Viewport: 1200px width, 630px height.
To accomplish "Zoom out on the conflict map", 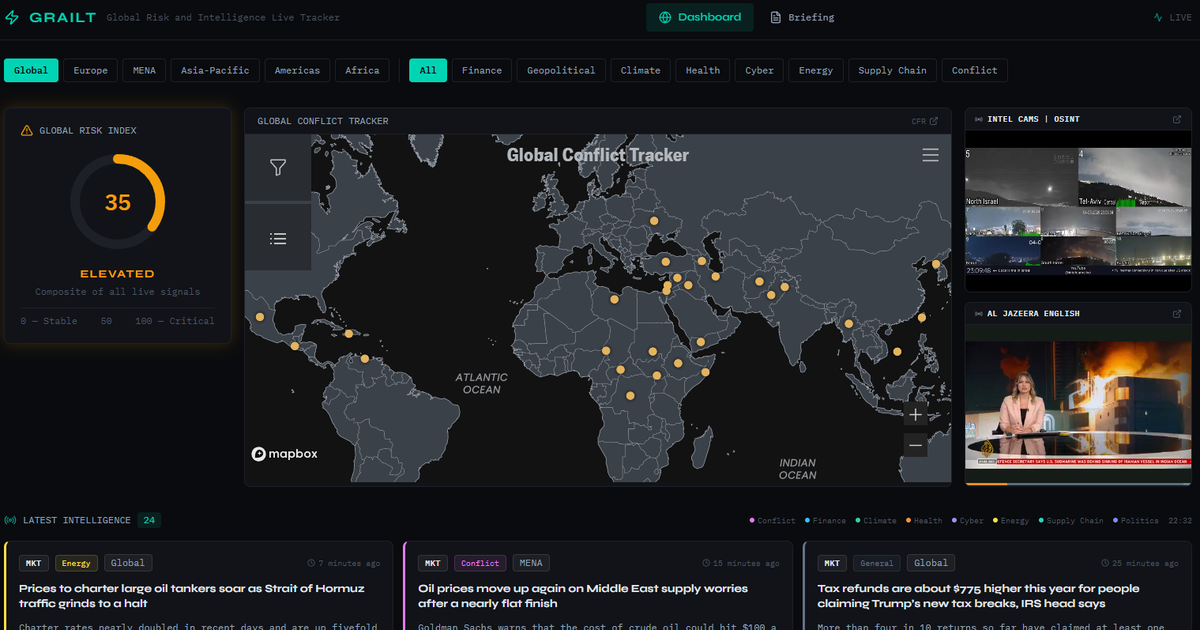I will pyautogui.click(x=915, y=445).
